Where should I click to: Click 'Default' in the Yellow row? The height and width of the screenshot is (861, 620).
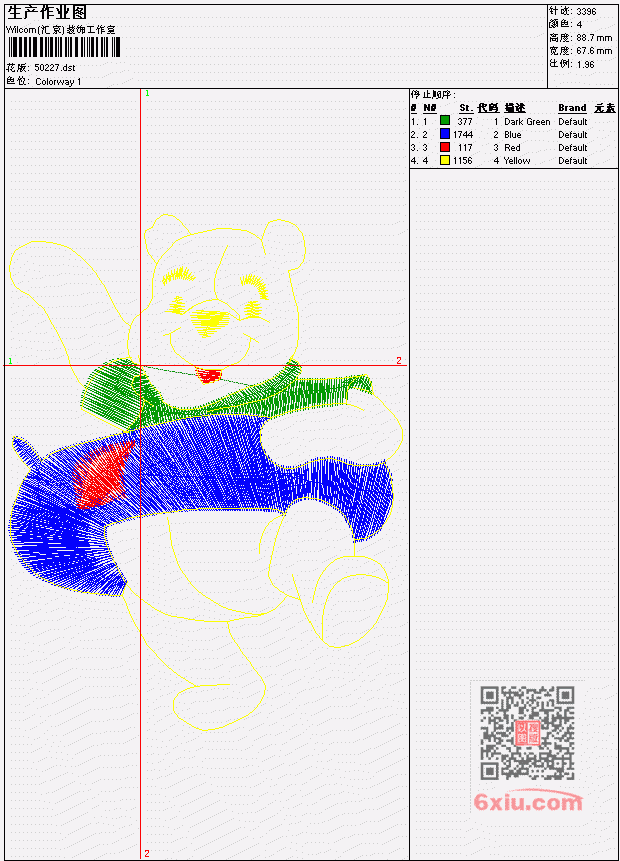point(573,161)
